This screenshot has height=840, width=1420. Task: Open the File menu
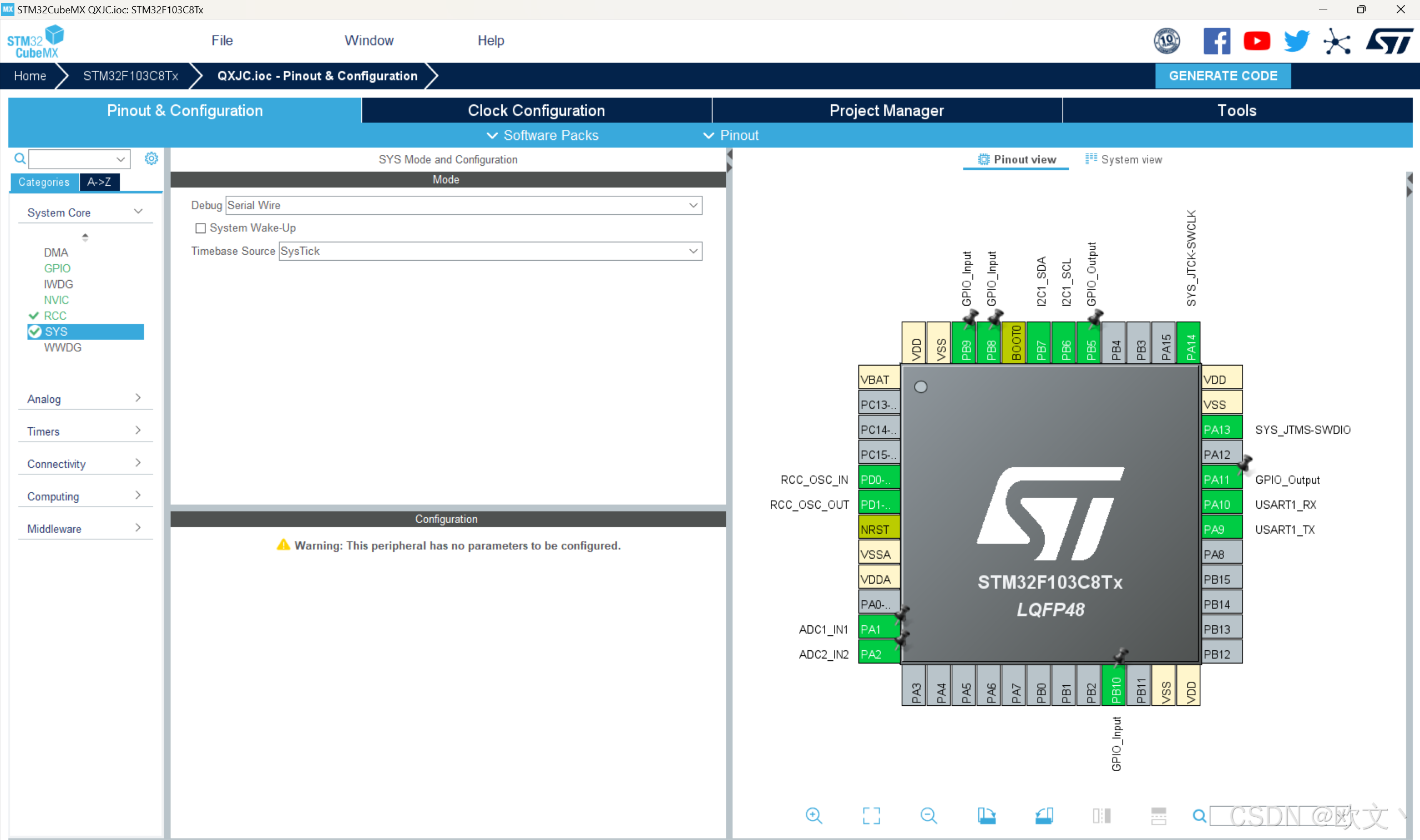coord(222,41)
